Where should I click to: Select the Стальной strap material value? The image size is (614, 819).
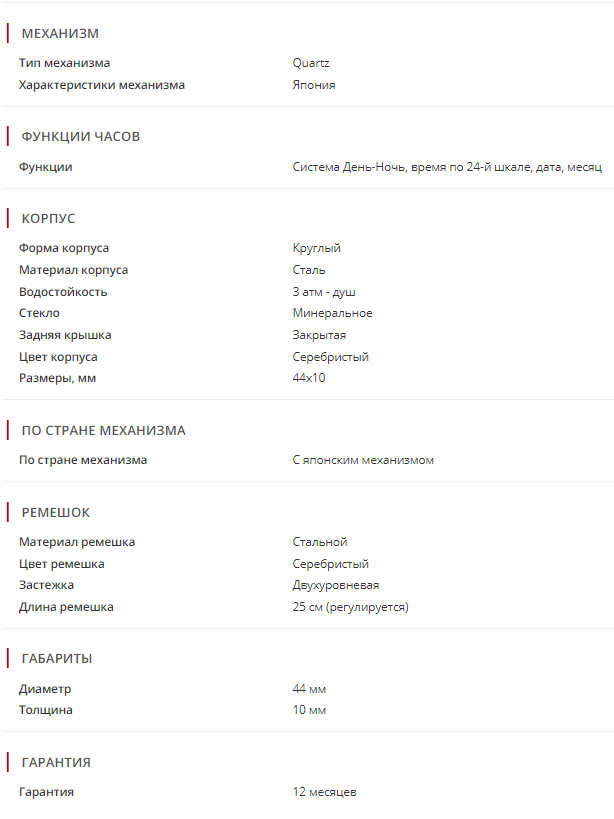pos(320,542)
